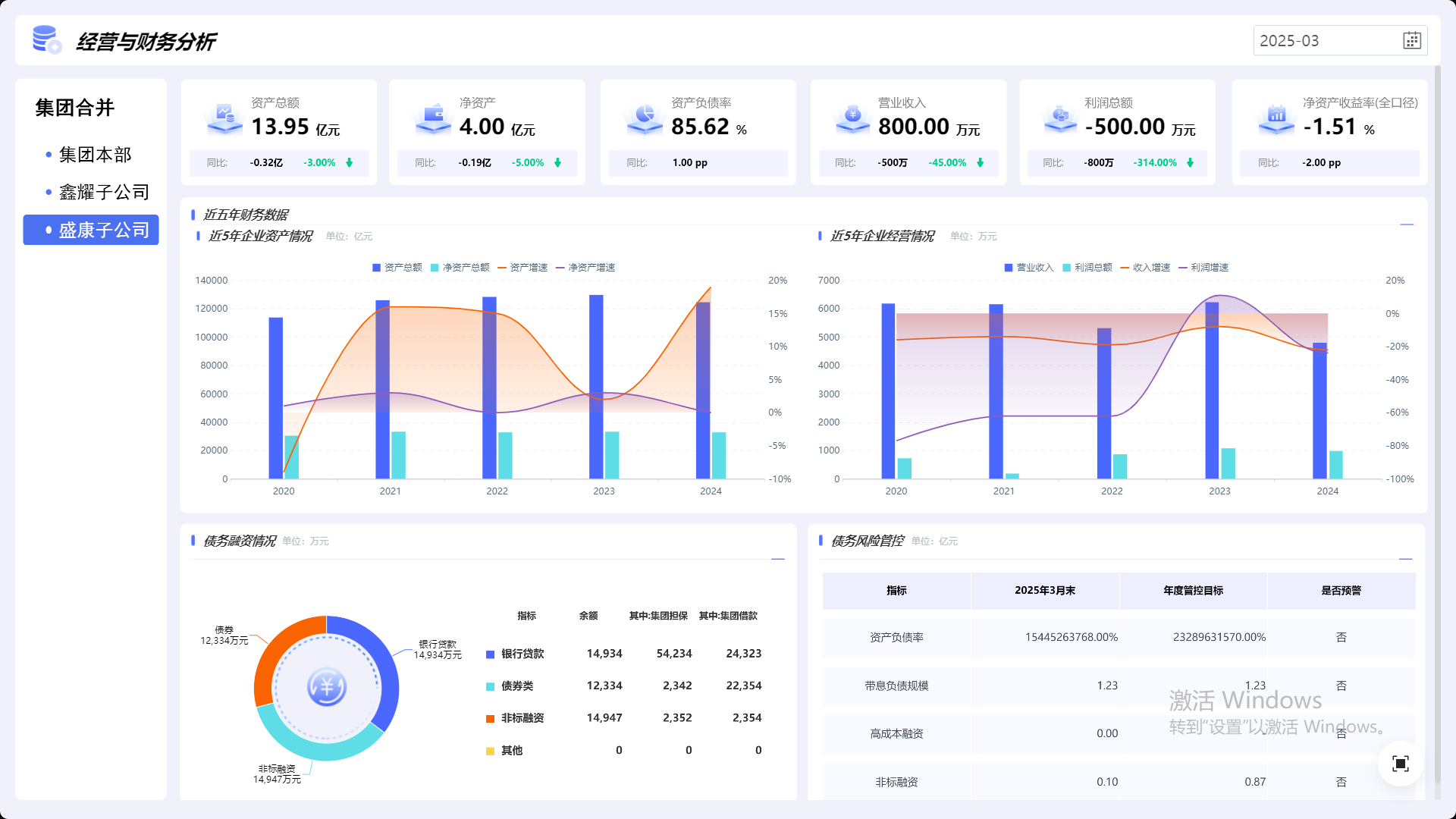The image size is (1456, 819).
Task: Click the yen icon in donut center
Action: 326,688
